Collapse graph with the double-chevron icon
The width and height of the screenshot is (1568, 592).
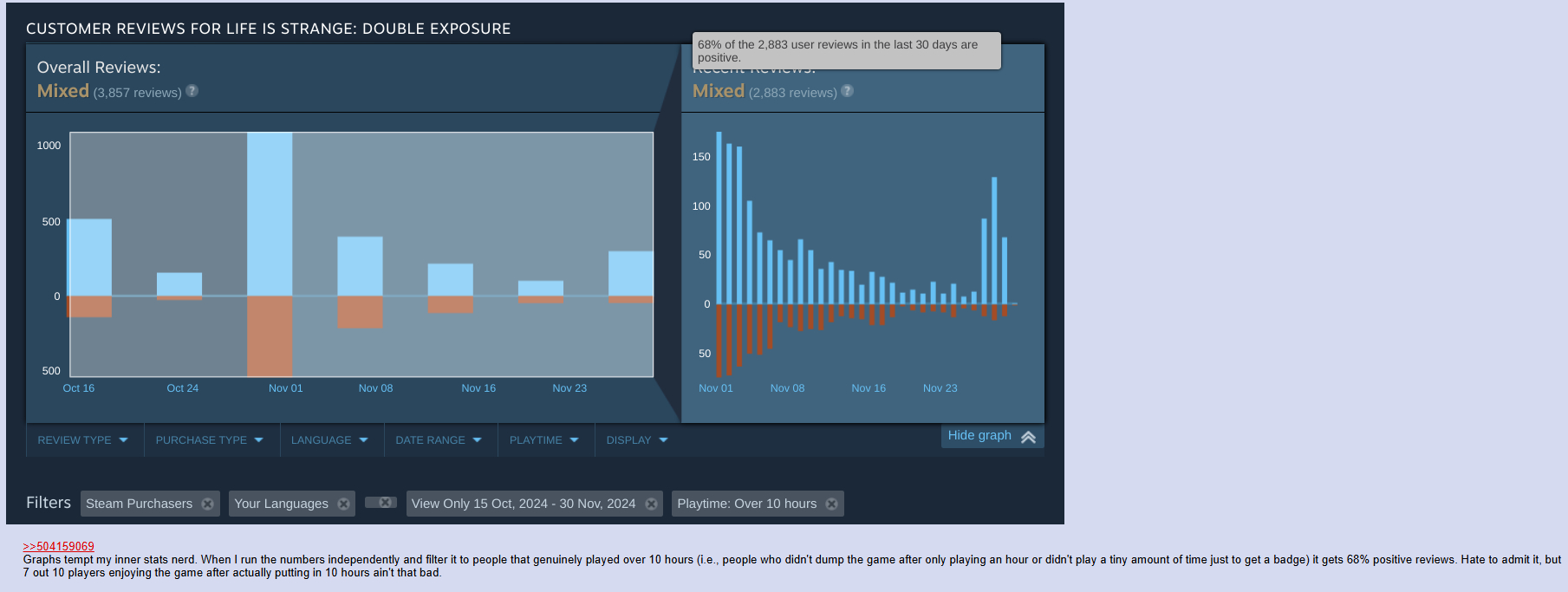click(1029, 437)
